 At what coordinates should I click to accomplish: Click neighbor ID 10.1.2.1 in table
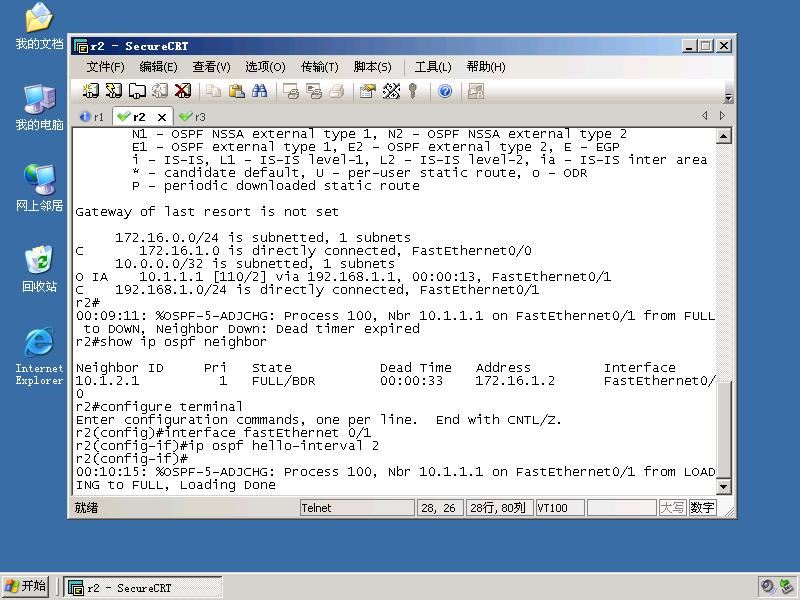107,381
